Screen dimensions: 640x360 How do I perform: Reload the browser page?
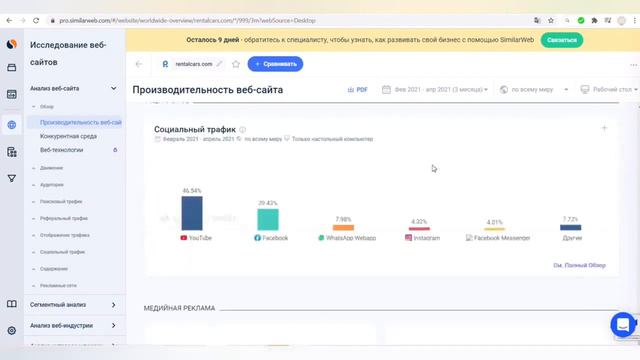36,20
